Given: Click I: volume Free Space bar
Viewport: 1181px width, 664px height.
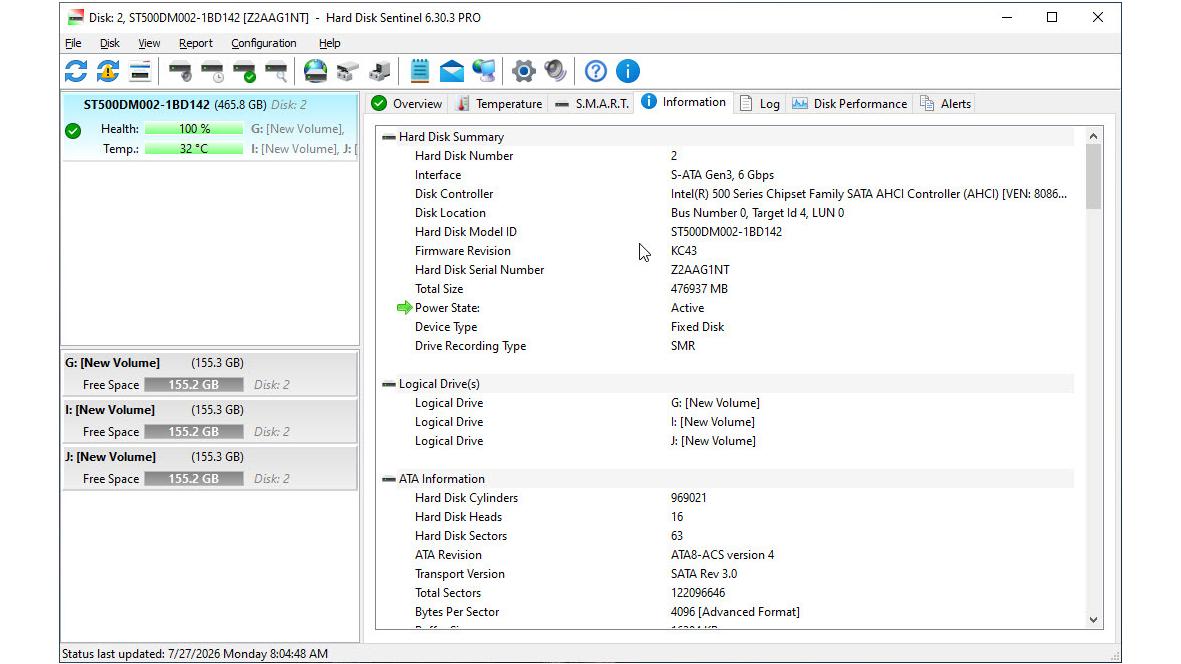Looking at the screenshot, I should click(194, 431).
